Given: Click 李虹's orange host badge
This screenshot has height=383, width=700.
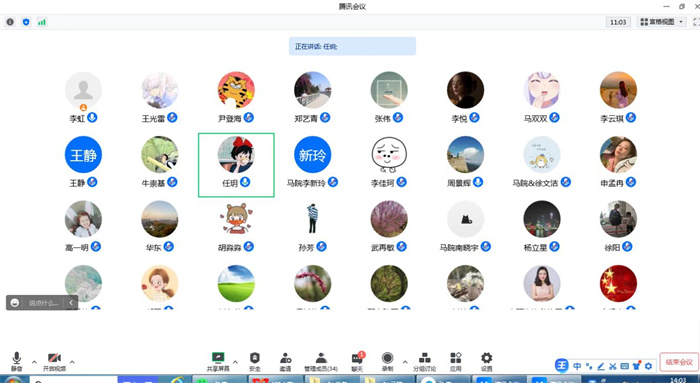Looking at the screenshot, I should coord(83,107).
